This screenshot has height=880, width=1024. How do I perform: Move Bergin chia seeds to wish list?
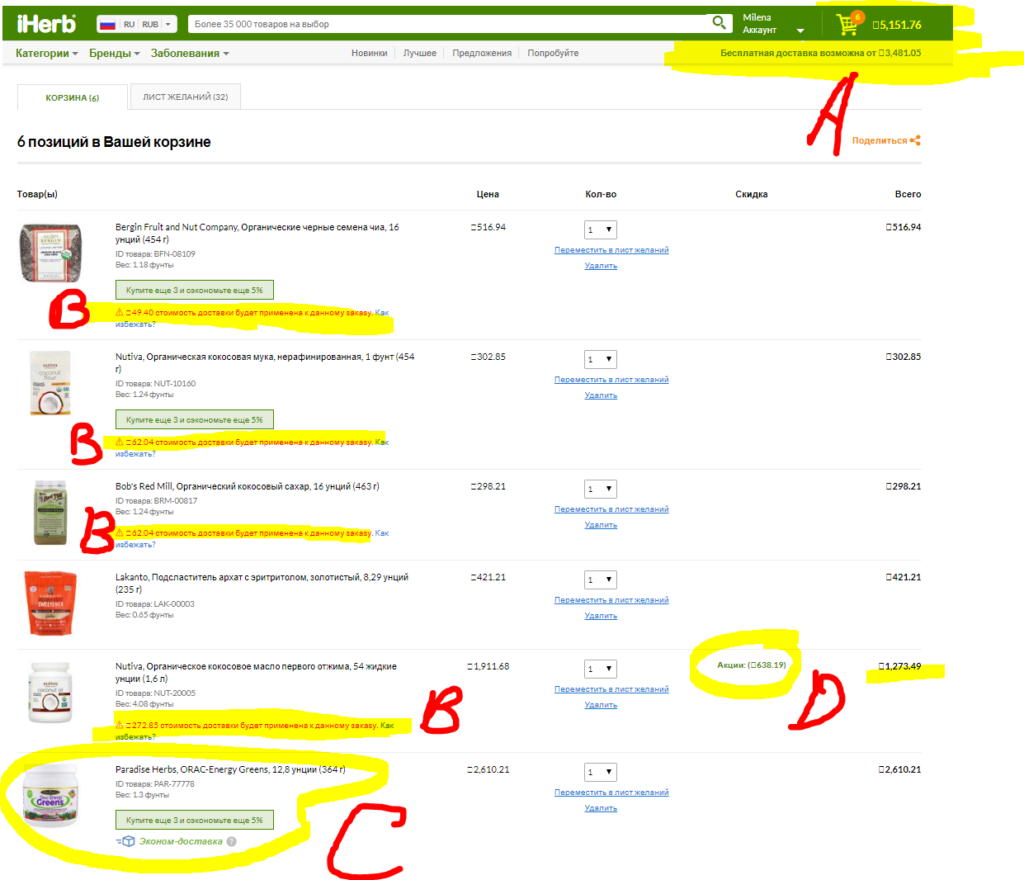(611, 250)
